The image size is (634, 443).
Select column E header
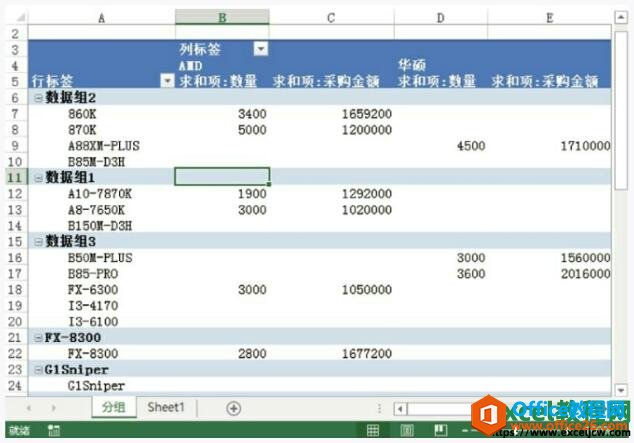pos(549,17)
